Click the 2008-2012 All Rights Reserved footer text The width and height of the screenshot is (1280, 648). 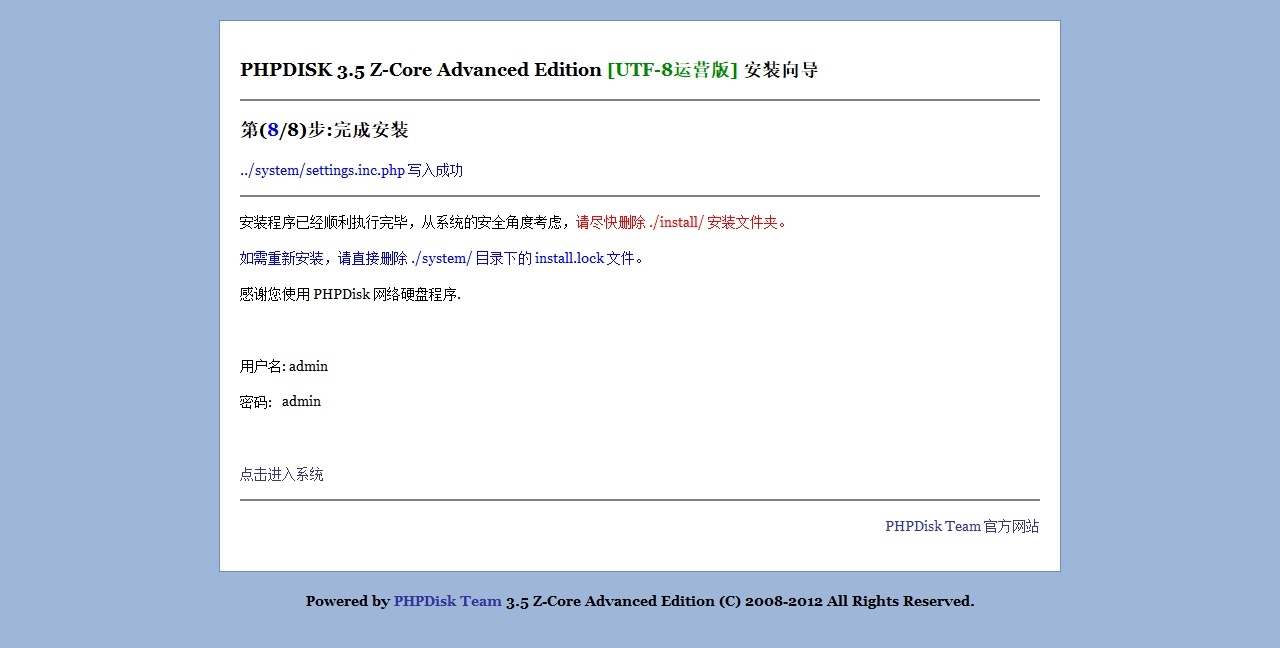pos(859,601)
